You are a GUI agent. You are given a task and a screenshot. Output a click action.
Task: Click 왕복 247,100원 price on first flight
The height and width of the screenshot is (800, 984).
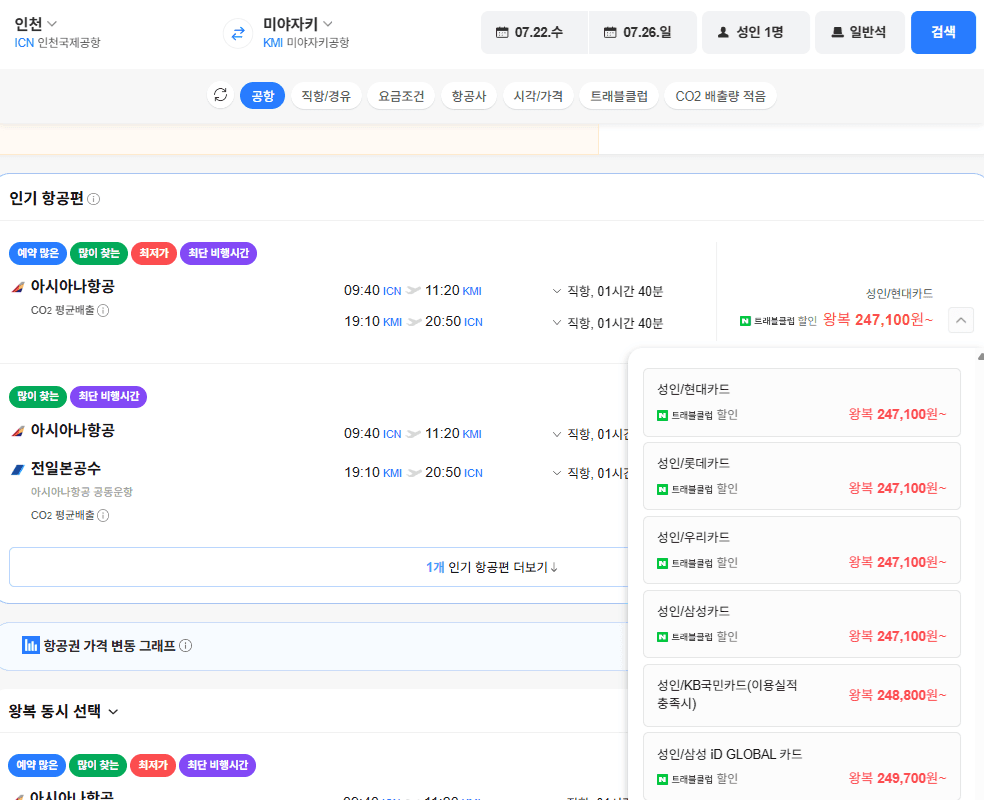878,320
